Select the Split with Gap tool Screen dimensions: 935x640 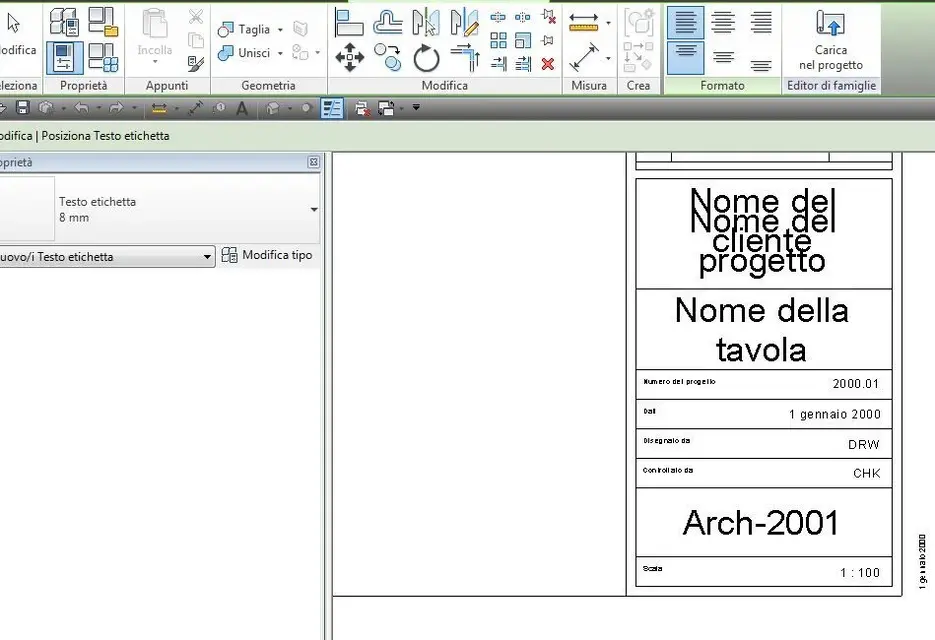coord(522,17)
